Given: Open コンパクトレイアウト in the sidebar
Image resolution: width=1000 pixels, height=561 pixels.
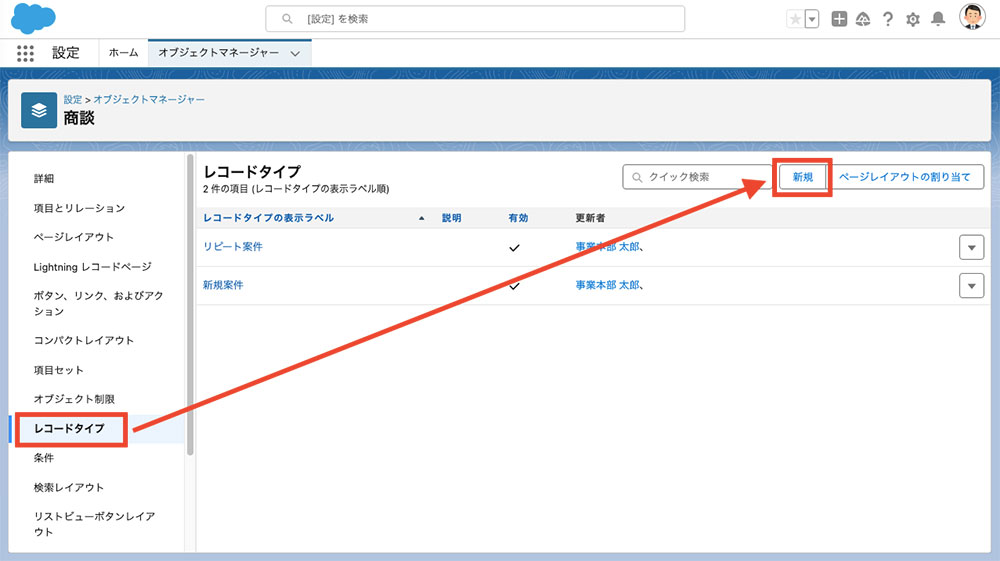Looking at the screenshot, I should (84, 340).
